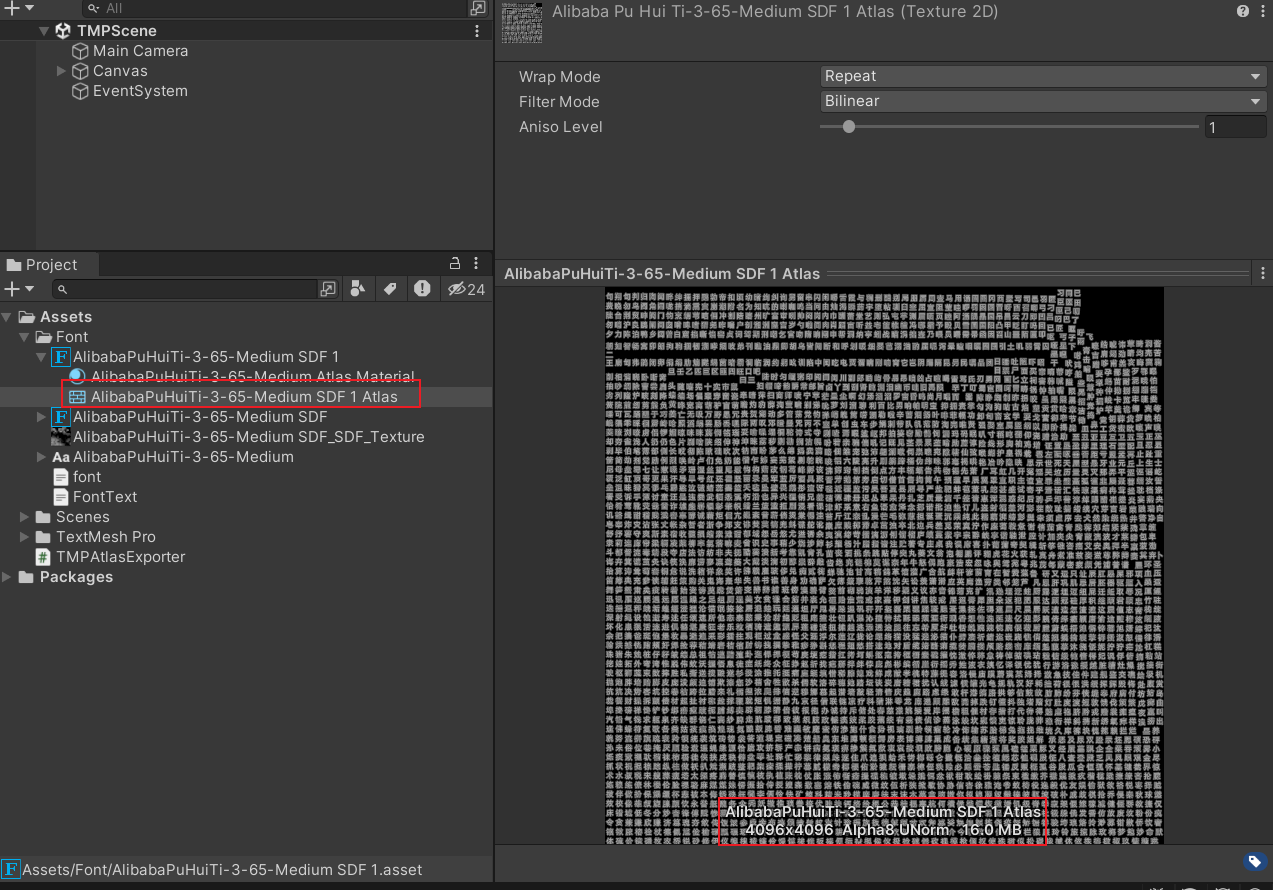Expand the Aa AlibabaPuHuiTi-3-65-Medium font arrow
The width and height of the screenshot is (1273, 890).
pyautogui.click(x=42, y=457)
